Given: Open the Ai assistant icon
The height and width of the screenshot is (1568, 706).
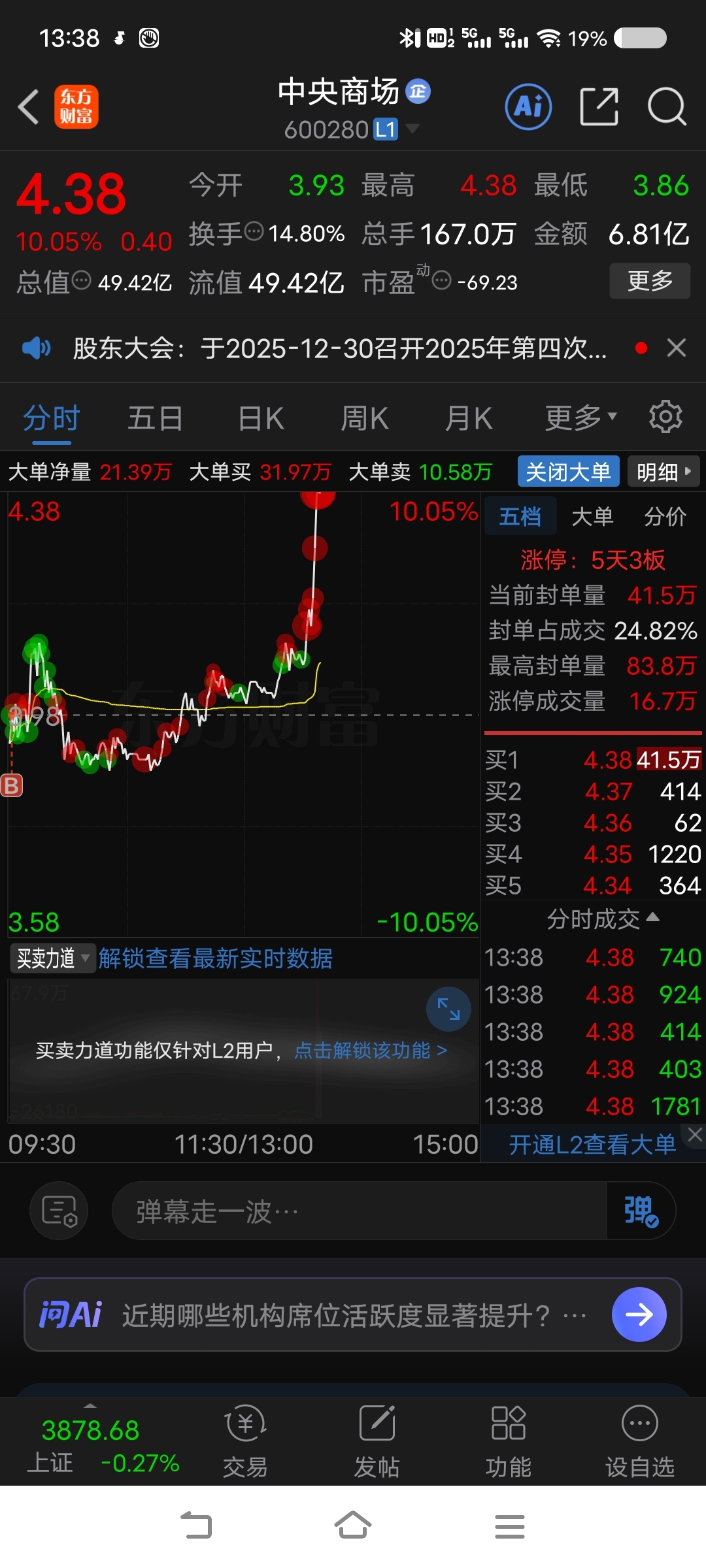Looking at the screenshot, I should pyautogui.click(x=528, y=106).
